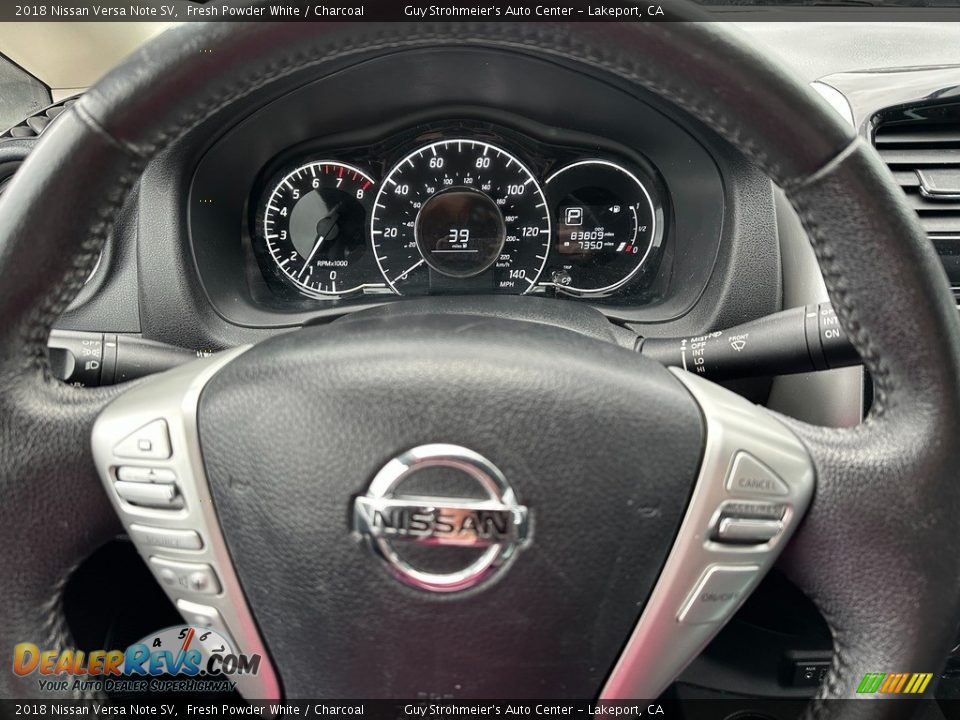This screenshot has width=960, height=720.
Task: Click the MPH label on speedometer
Action: tap(506, 285)
